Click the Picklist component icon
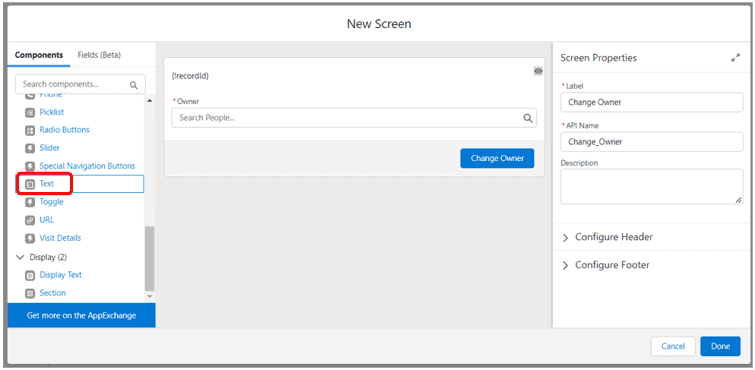The height and width of the screenshot is (370, 755). tap(30, 112)
